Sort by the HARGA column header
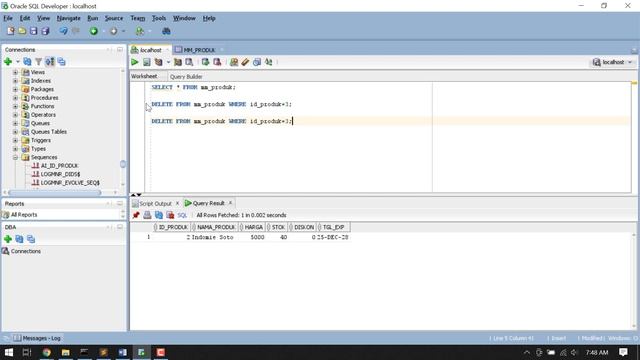640x360 pixels. 253,227
